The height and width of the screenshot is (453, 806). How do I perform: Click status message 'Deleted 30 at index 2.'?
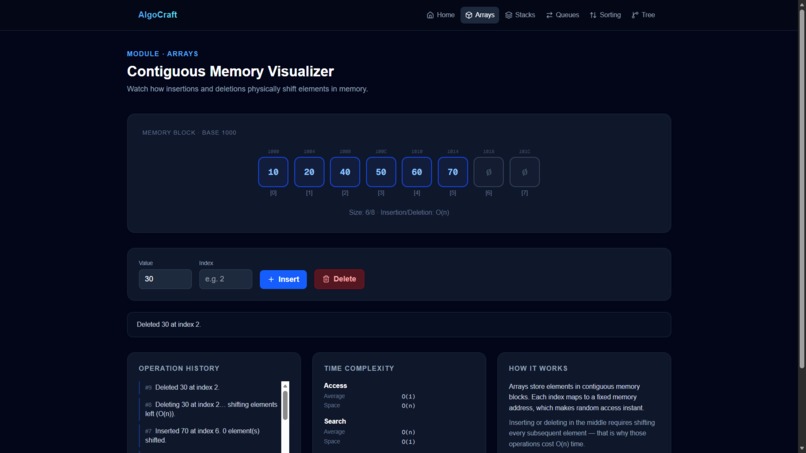pyautogui.click(x=169, y=324)
